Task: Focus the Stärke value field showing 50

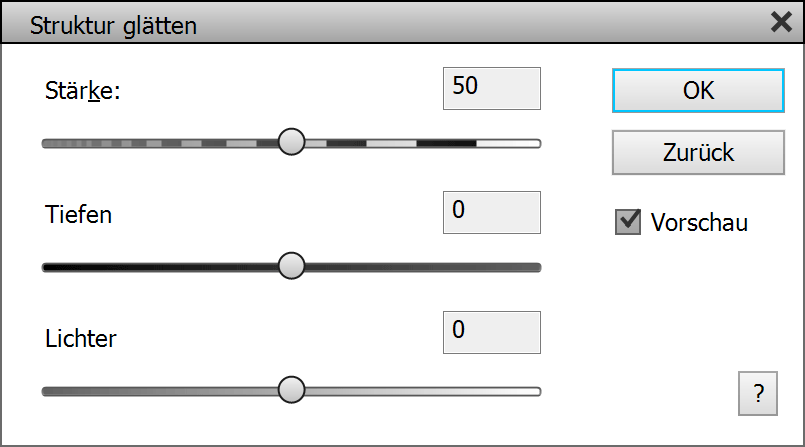Action: [x=490, y=88]
